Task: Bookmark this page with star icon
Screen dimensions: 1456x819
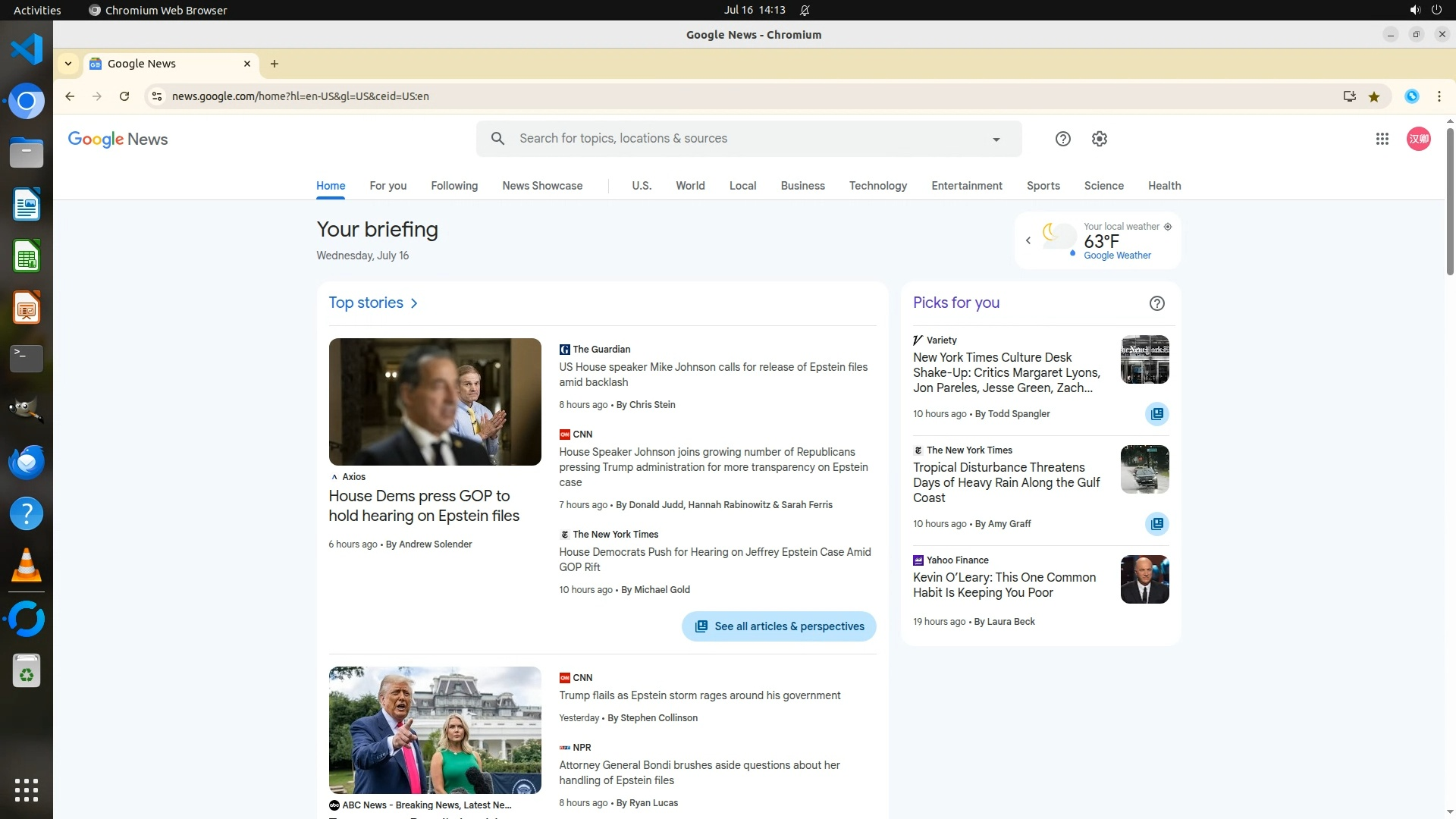Action: tap(1373, 96)
